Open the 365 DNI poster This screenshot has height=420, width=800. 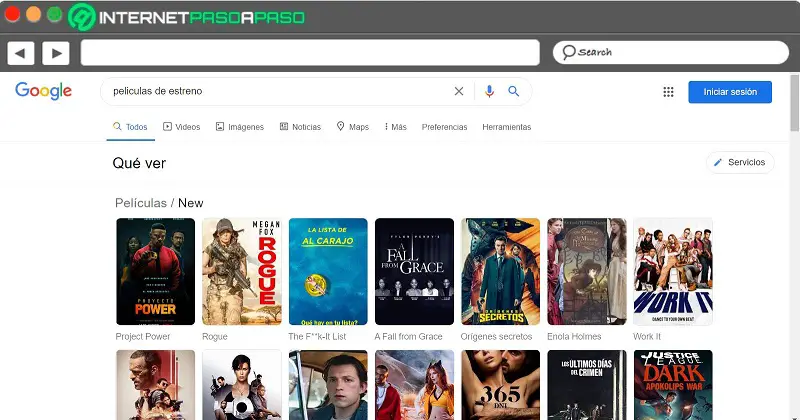(501, 385)
